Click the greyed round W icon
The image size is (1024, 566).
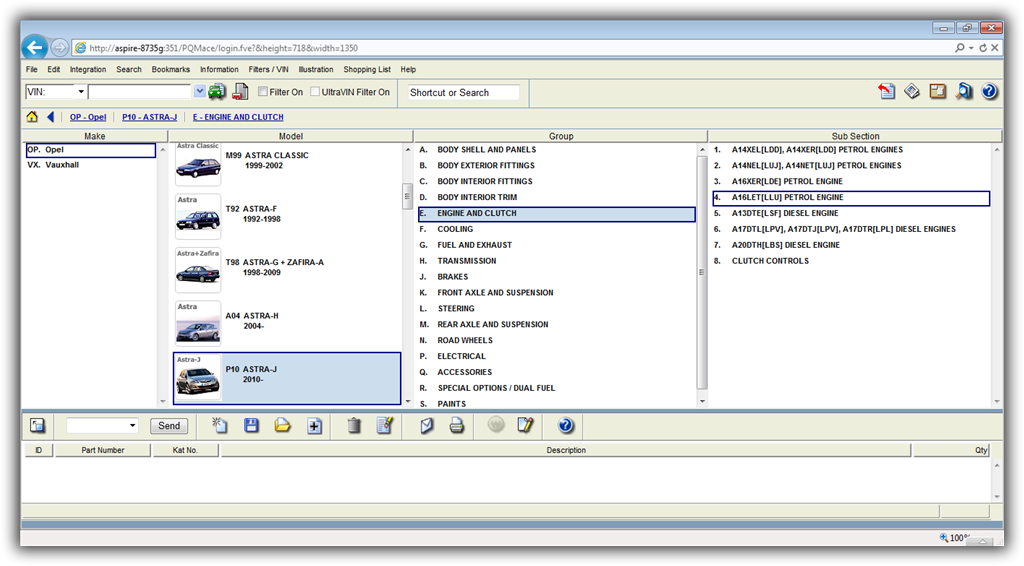[x=496, y=425]
